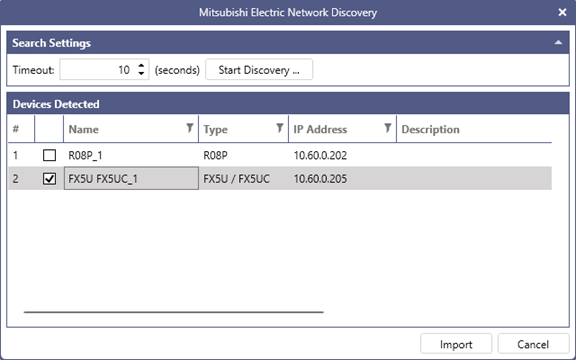
Task: Select the R08P_1 name cell
Action: [131, 155]
